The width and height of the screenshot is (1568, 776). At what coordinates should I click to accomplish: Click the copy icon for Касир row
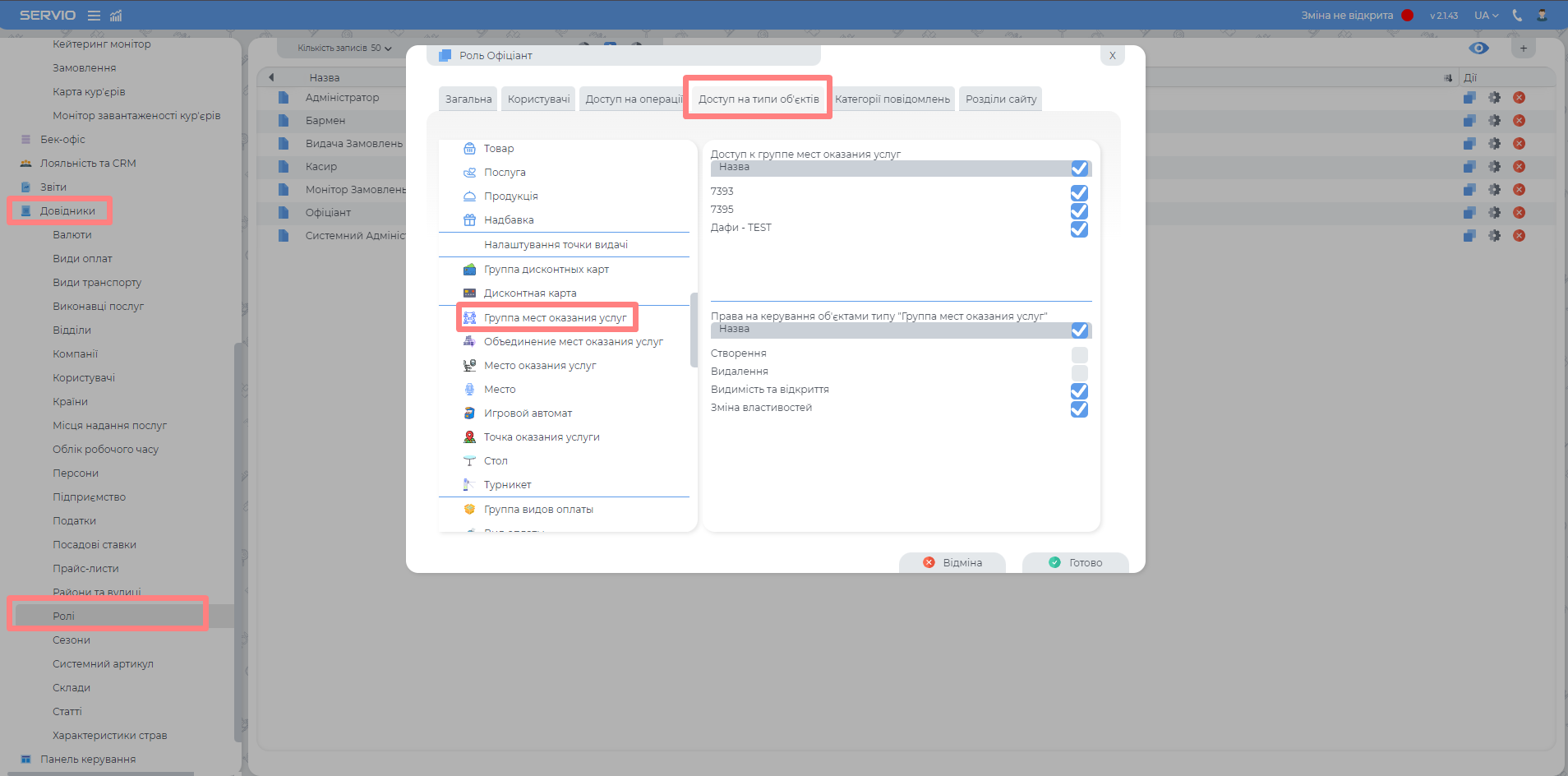[x=1469, y=167]
